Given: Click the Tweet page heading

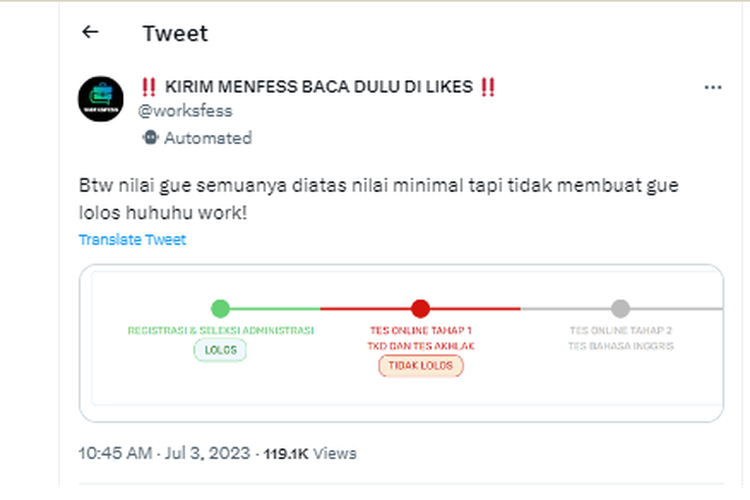Looking at the screenshot, I should [x=175, y=33].
